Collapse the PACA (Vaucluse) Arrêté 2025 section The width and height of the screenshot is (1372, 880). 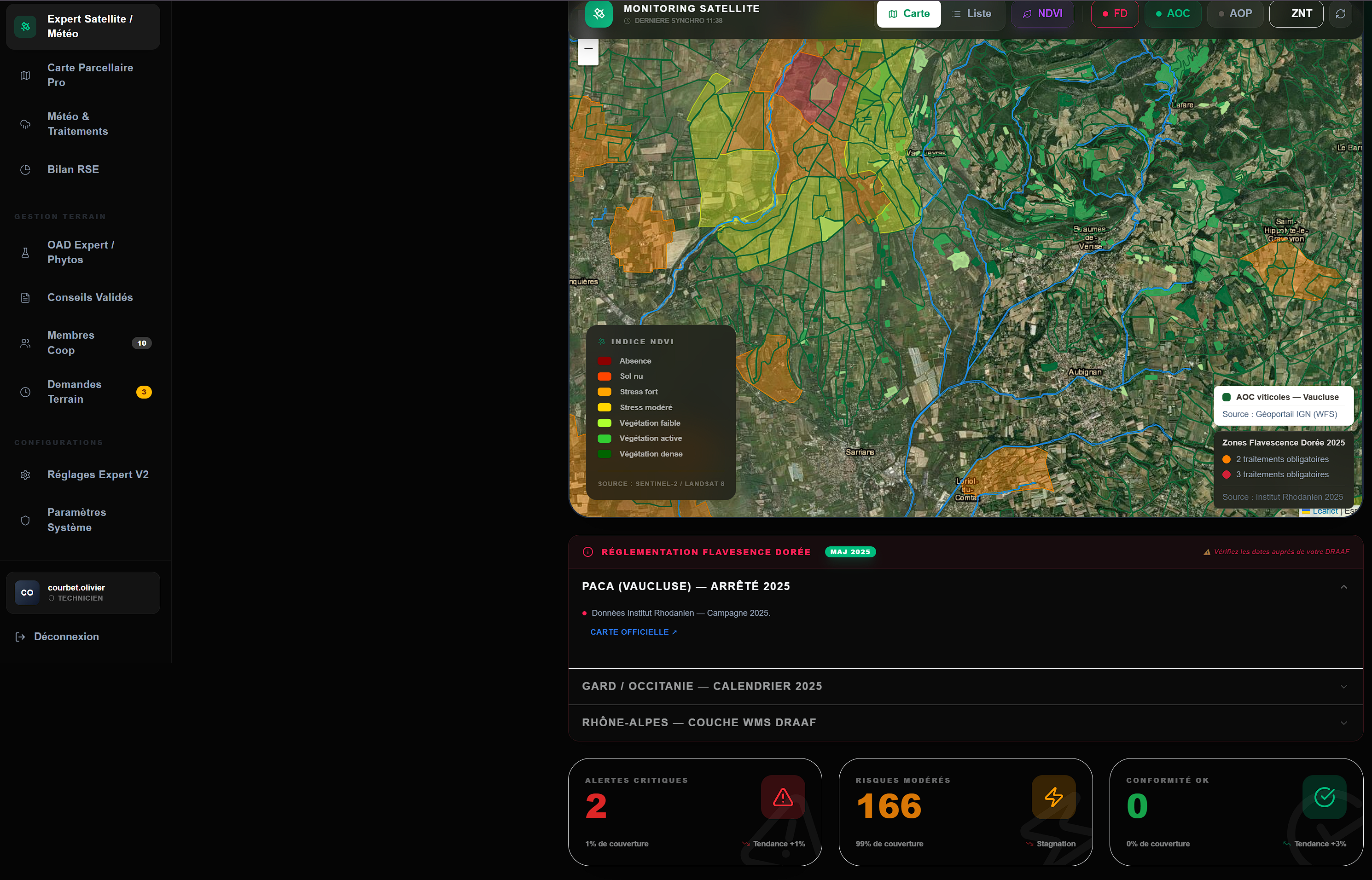click(966, 587)
